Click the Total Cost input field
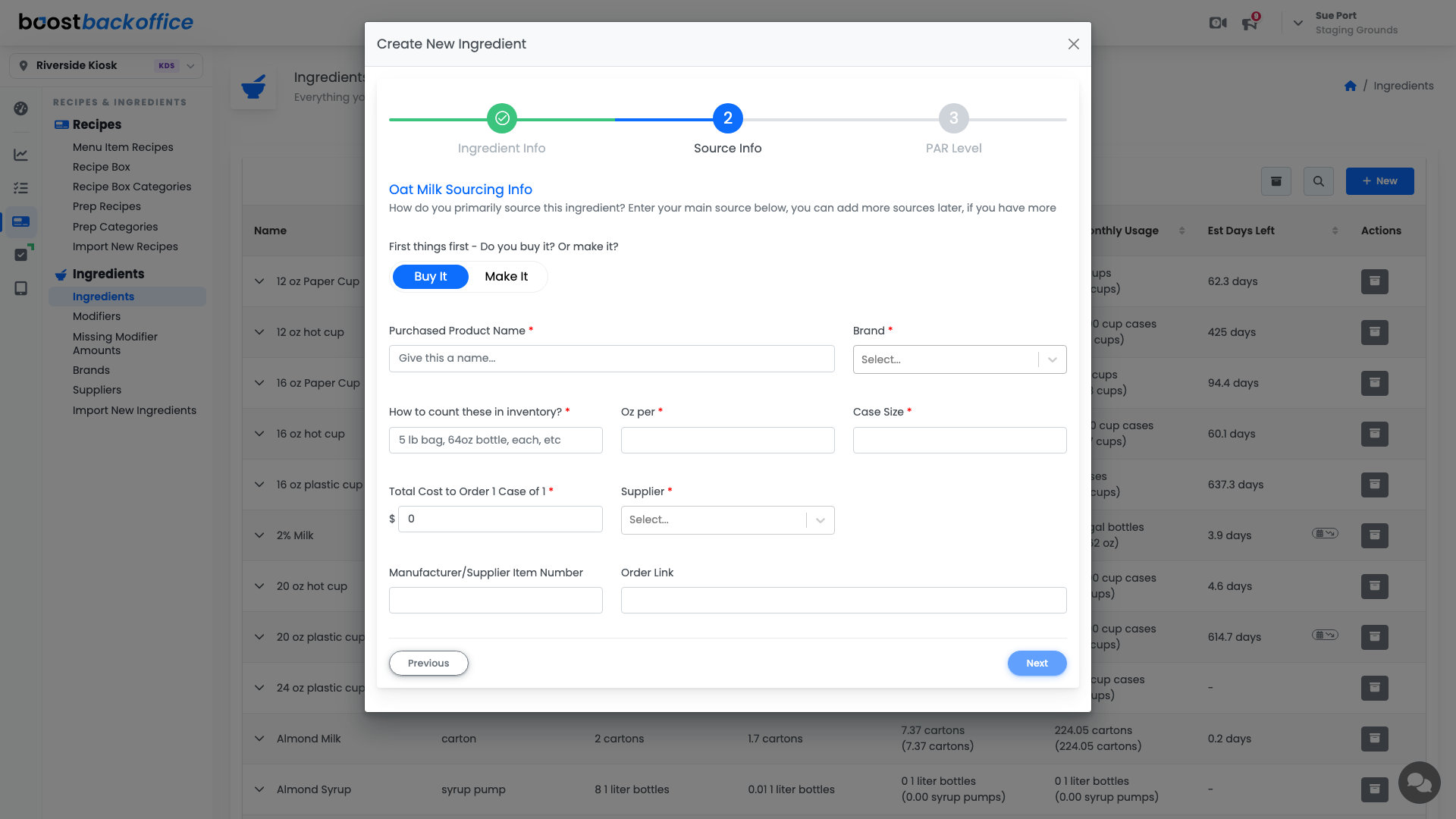 (x=500, y=519)
